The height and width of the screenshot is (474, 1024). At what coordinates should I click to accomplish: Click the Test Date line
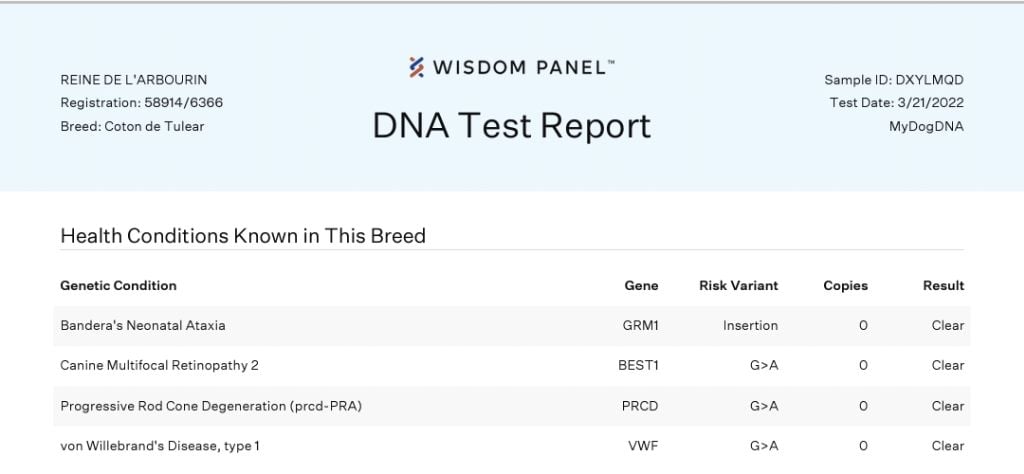(x=896, y=103)
